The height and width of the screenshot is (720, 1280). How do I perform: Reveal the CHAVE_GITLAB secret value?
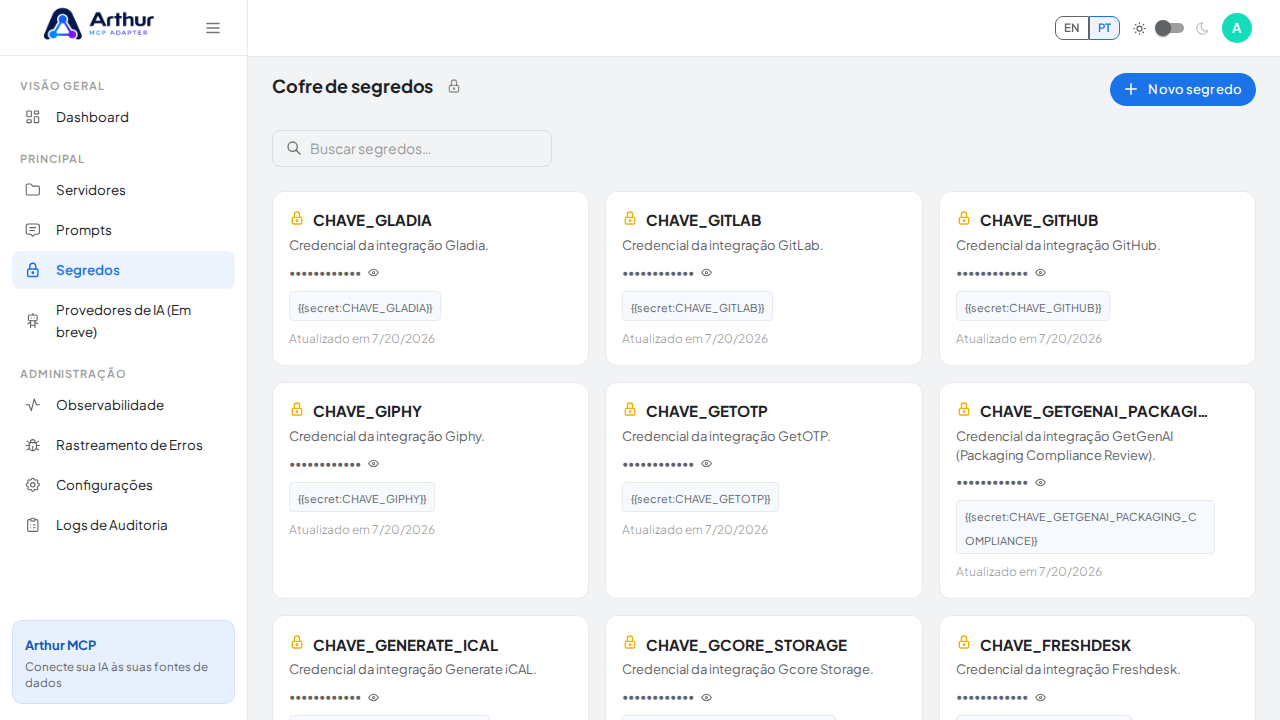[707, 273]
